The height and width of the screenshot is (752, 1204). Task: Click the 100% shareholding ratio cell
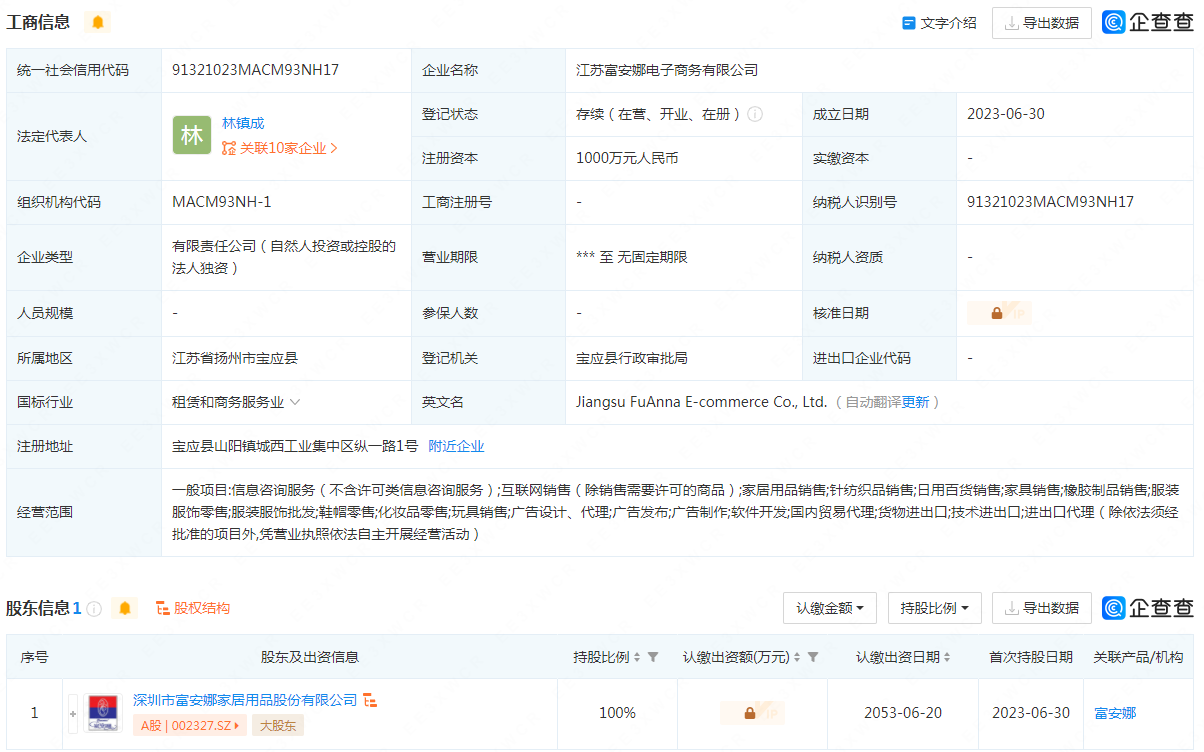coord(617,713)
